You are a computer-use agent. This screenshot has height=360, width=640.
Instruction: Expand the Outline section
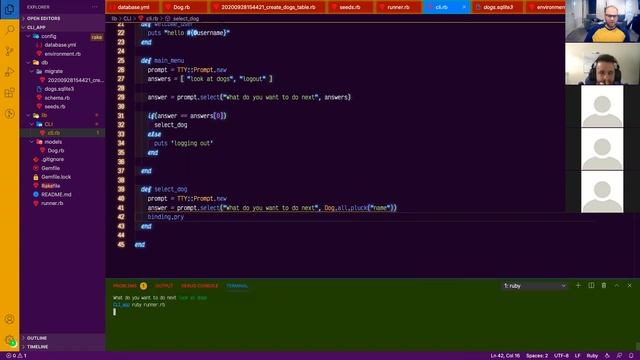63,338
